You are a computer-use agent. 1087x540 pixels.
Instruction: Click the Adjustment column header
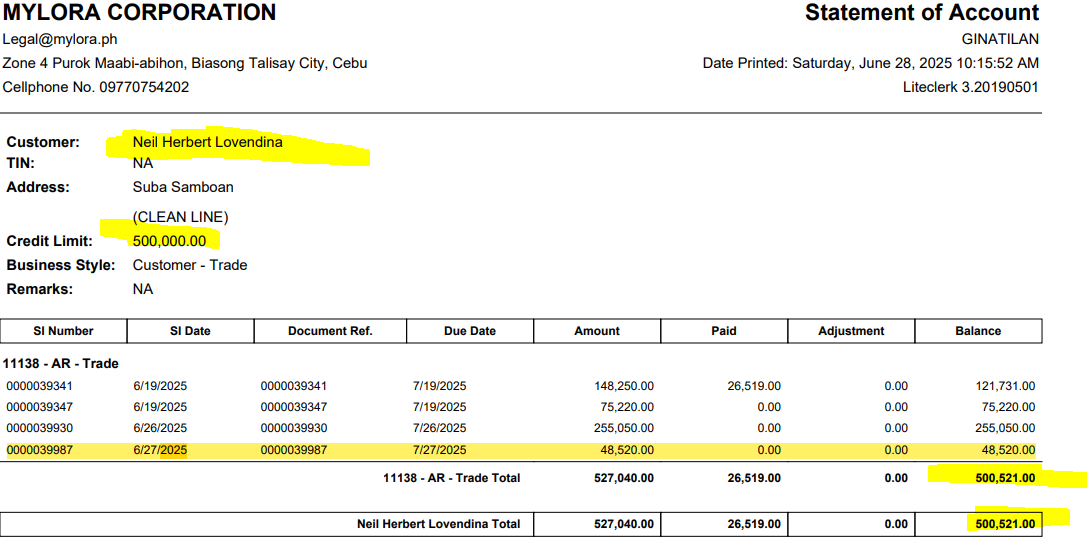tap(851, 331)
